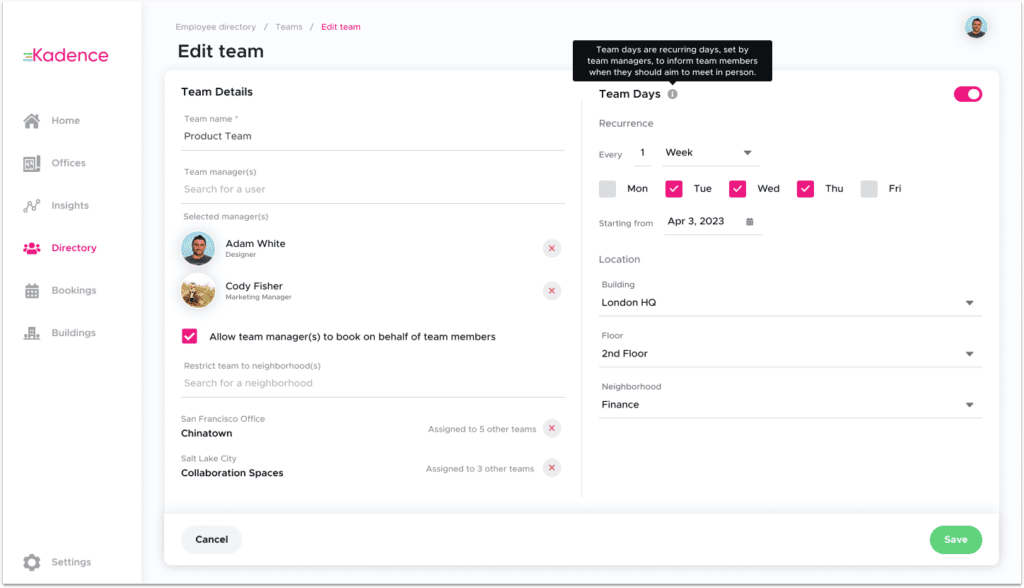
Task: Click the Settings gear icon
Action: click(x=31, y=562)
